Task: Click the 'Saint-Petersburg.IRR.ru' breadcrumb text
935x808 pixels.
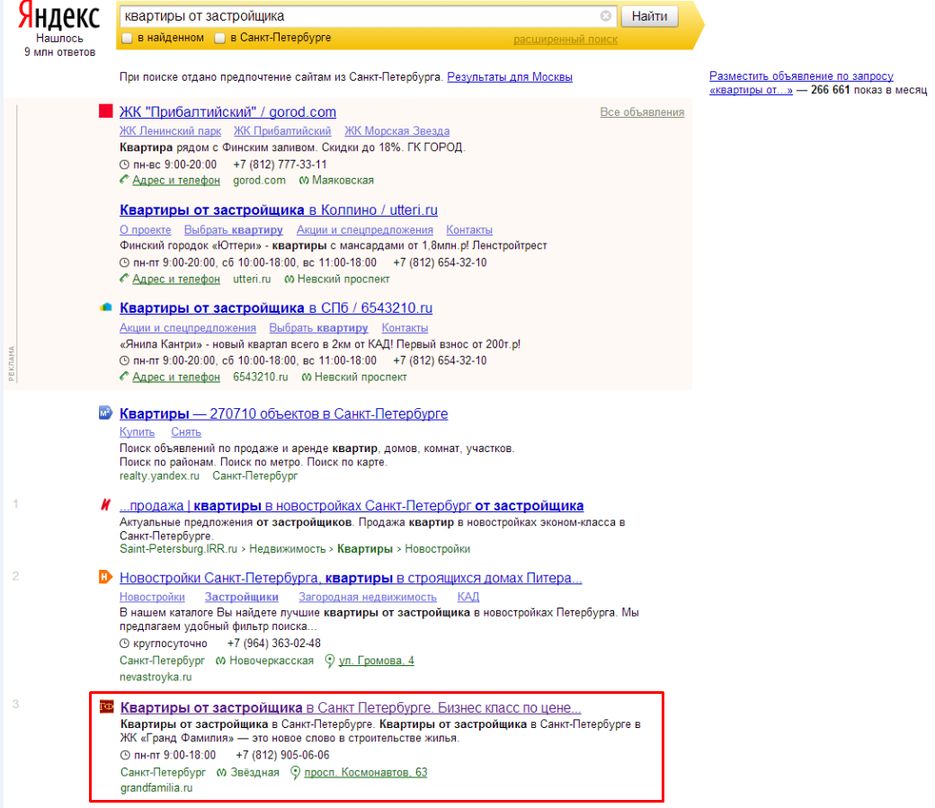Action: coord(178,549)
